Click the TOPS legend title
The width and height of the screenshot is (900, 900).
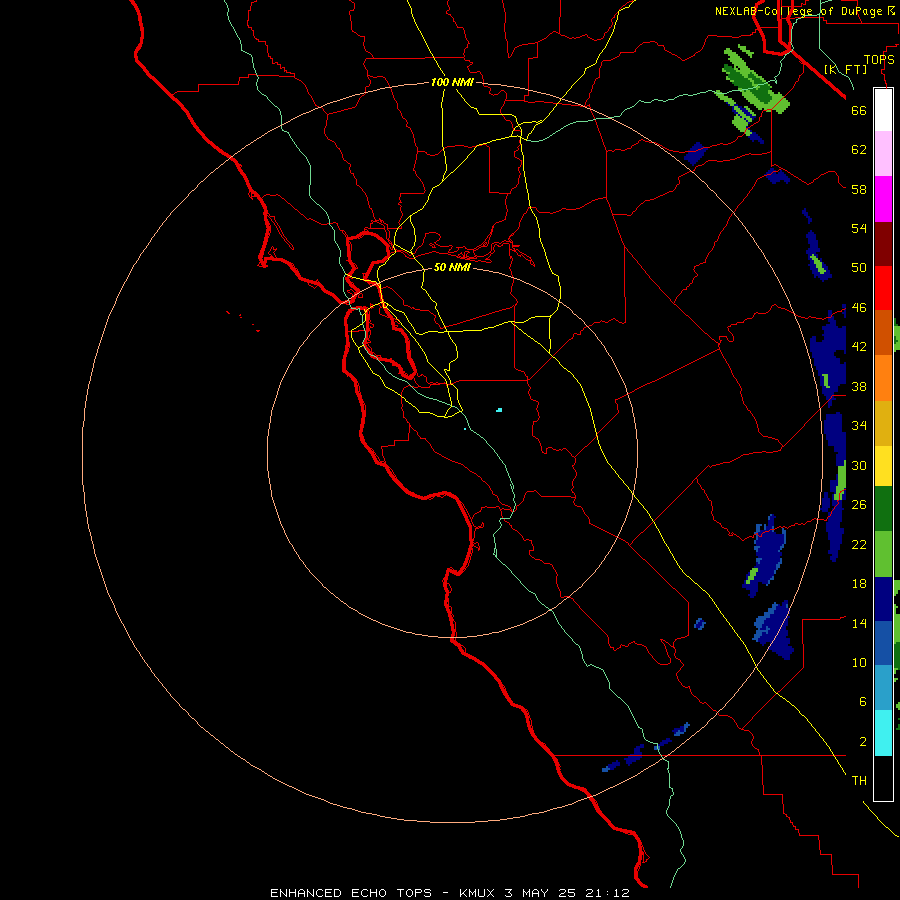point(879,60)
